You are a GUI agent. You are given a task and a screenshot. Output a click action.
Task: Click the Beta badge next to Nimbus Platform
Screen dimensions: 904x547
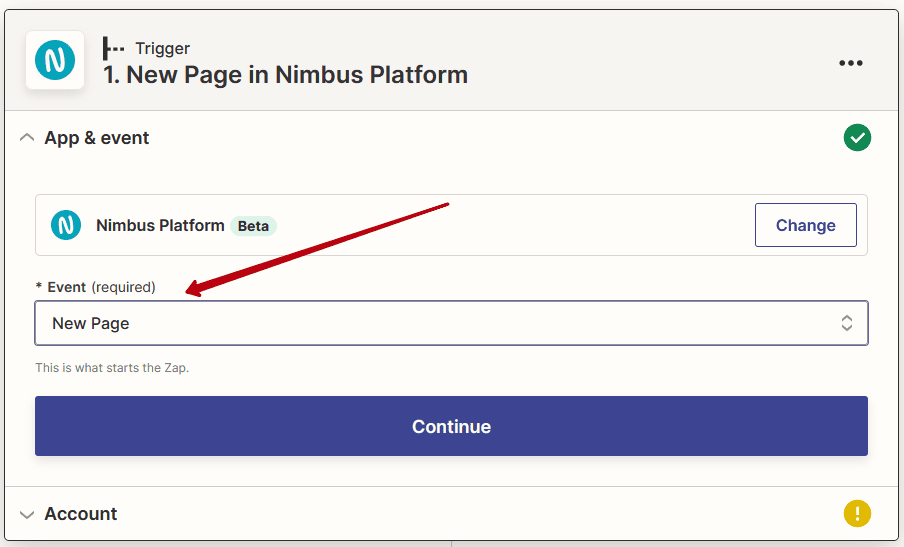pyautogui.click(x=253, y=226)
